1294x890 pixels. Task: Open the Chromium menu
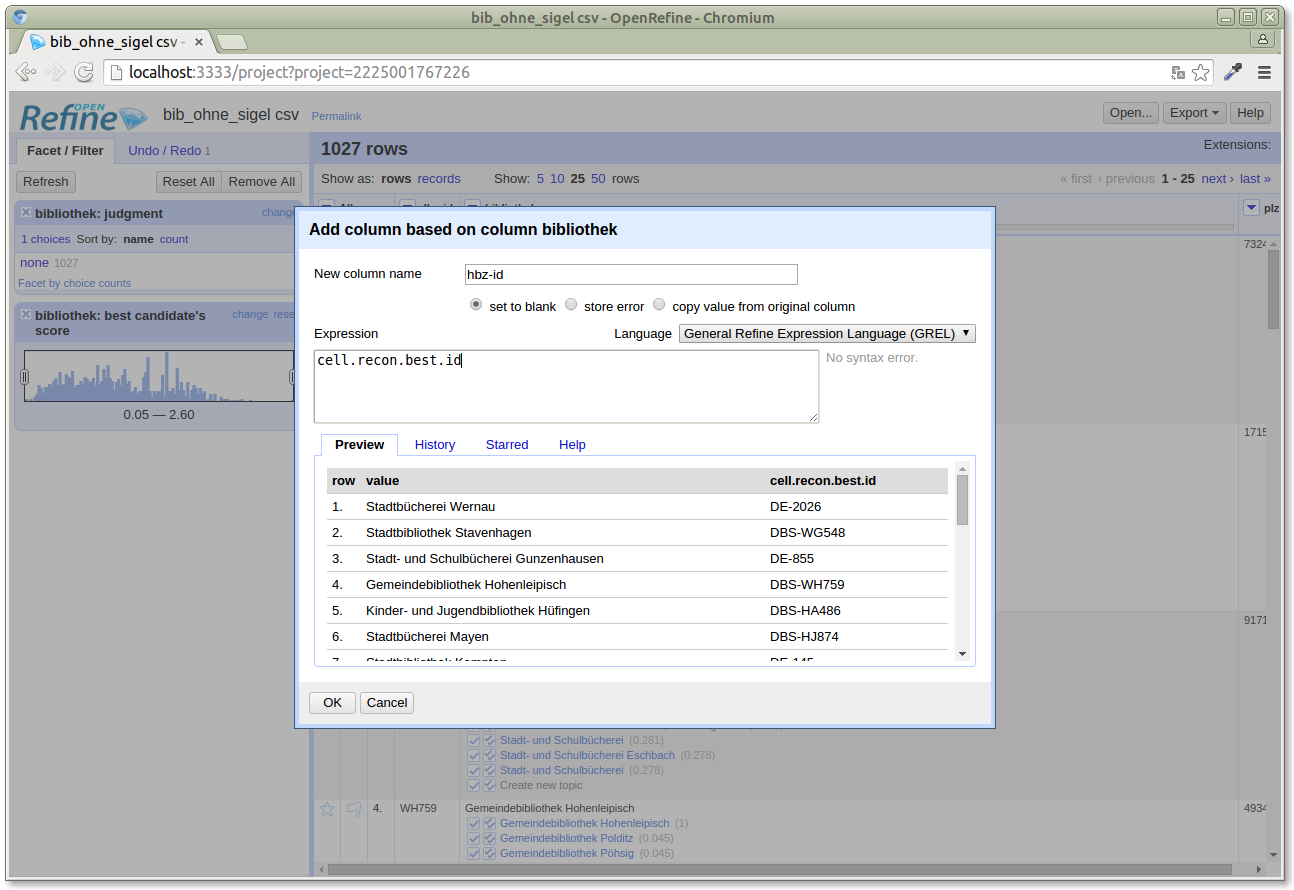coord(1264,72)
